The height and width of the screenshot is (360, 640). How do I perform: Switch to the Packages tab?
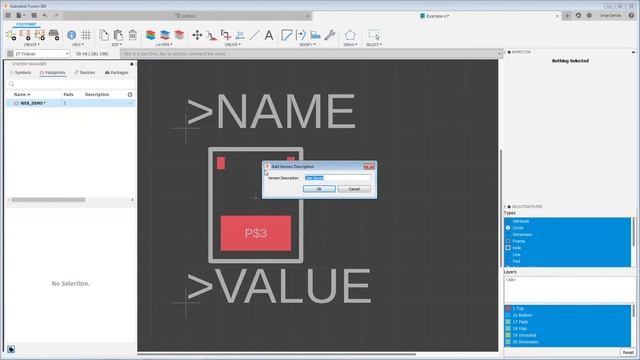click(117, 73)
